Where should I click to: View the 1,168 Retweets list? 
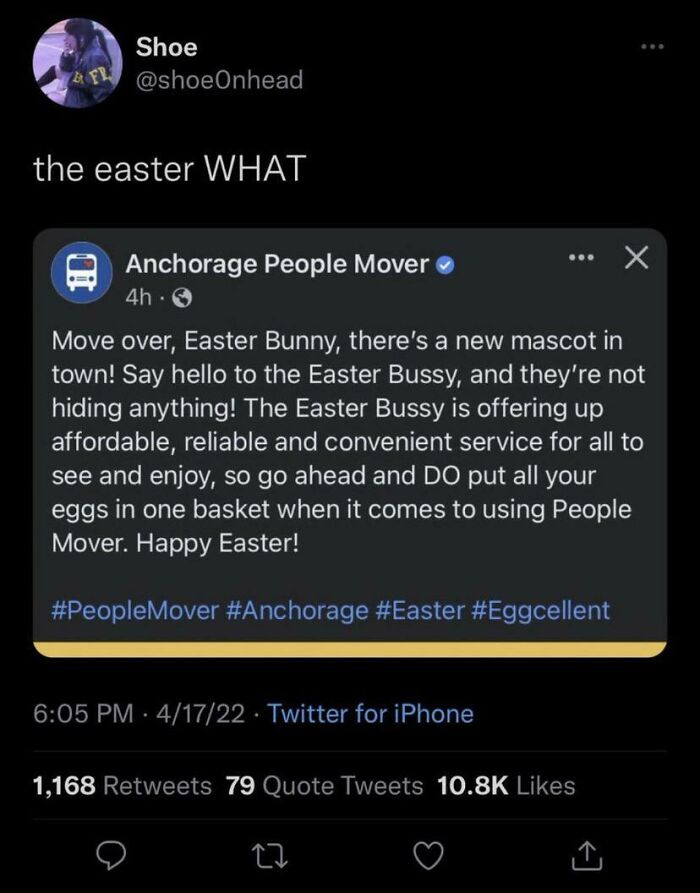point(122,785)
